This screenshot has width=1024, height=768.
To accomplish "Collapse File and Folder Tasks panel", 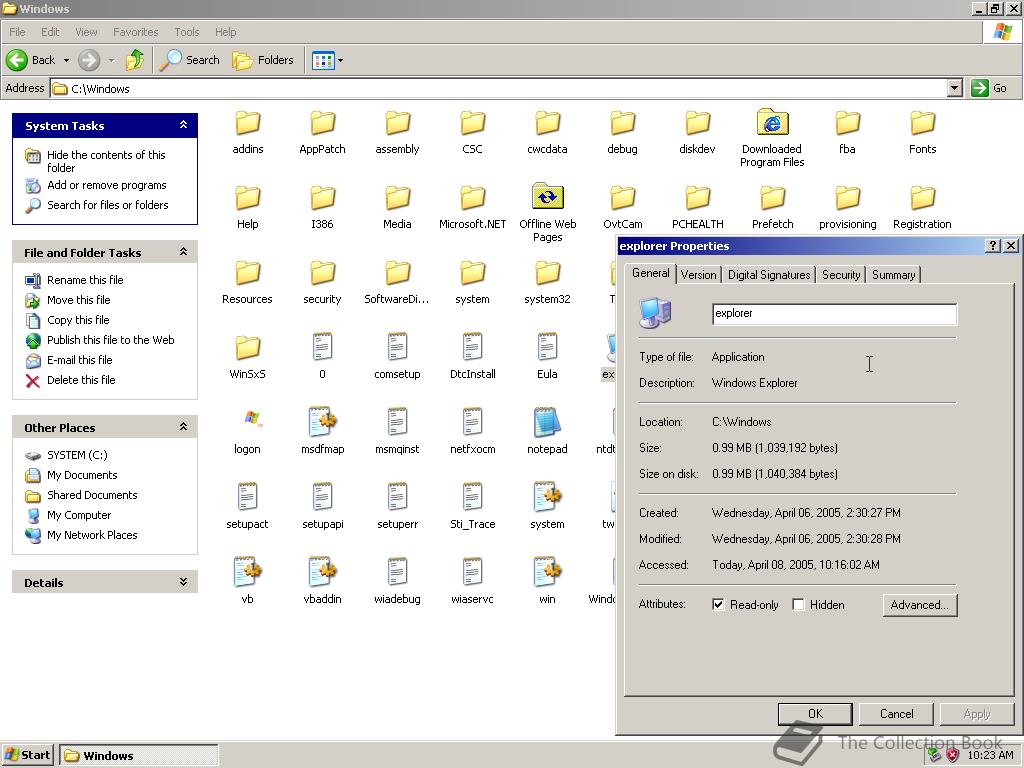I will [x=184, y=251].
